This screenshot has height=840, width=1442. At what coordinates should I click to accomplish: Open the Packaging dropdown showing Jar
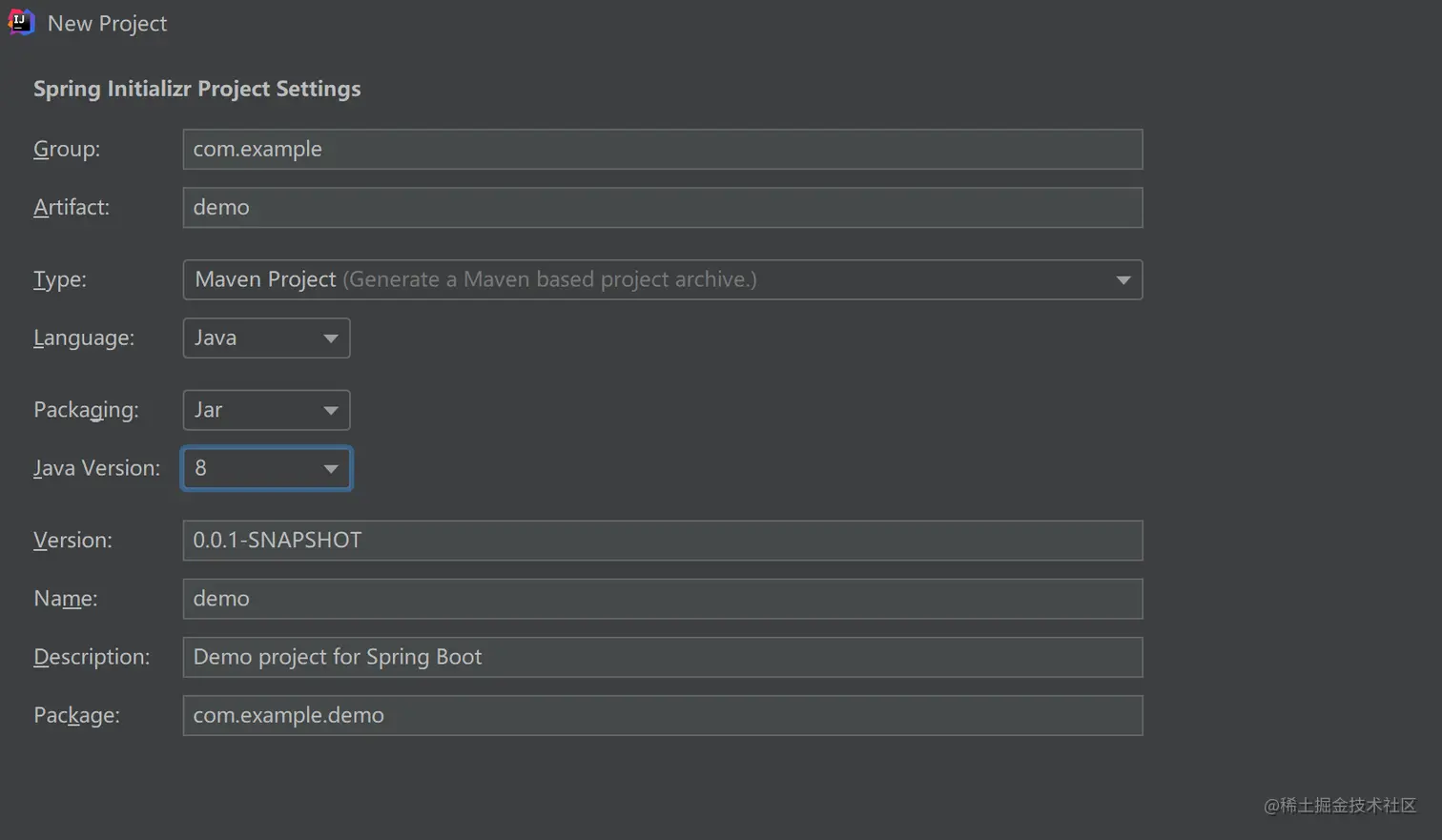[x=266, y=410]
